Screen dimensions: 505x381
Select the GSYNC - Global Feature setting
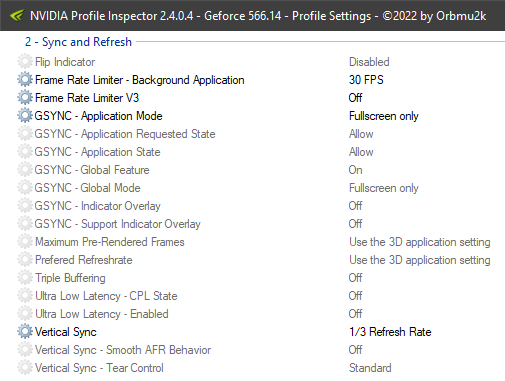tap(92, 170)
